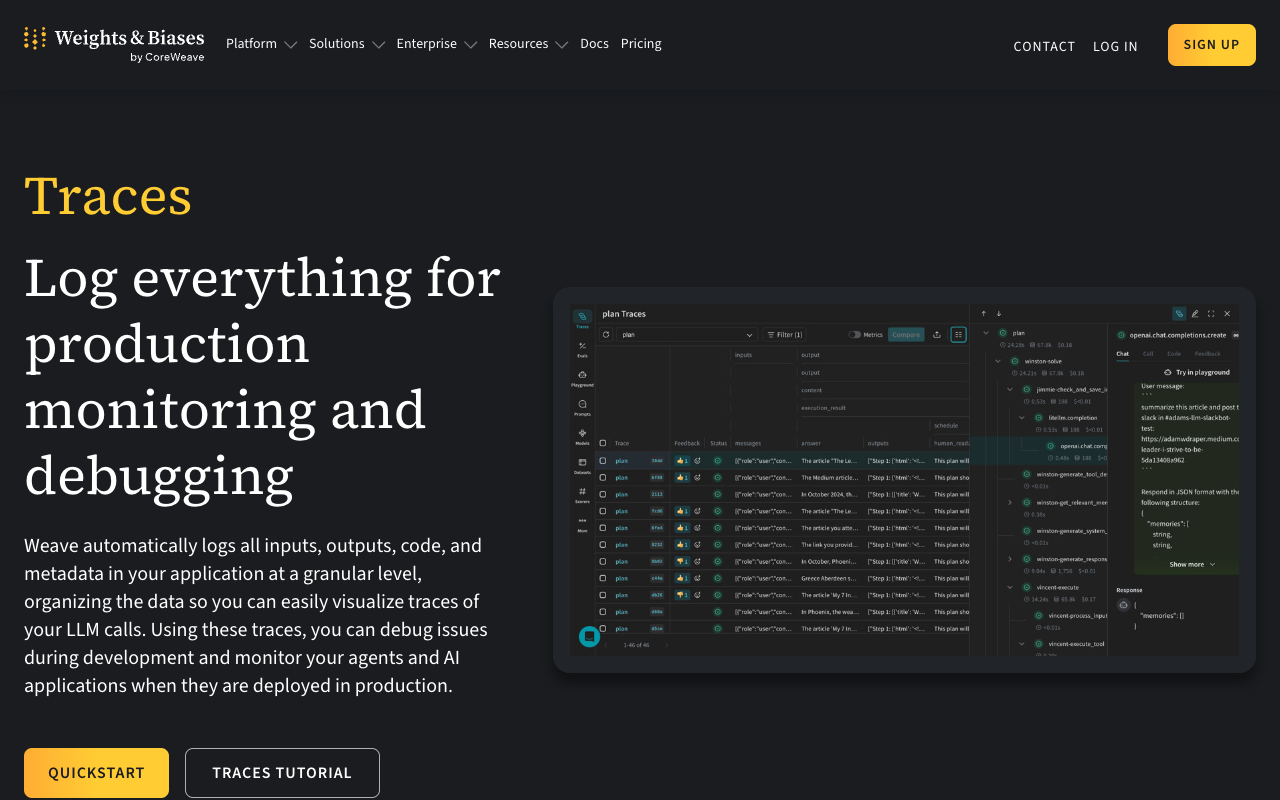This screenshot has height=800, width=1280.
Task: Check the box for the 'The link you provid' row
Action: [602, 544]
